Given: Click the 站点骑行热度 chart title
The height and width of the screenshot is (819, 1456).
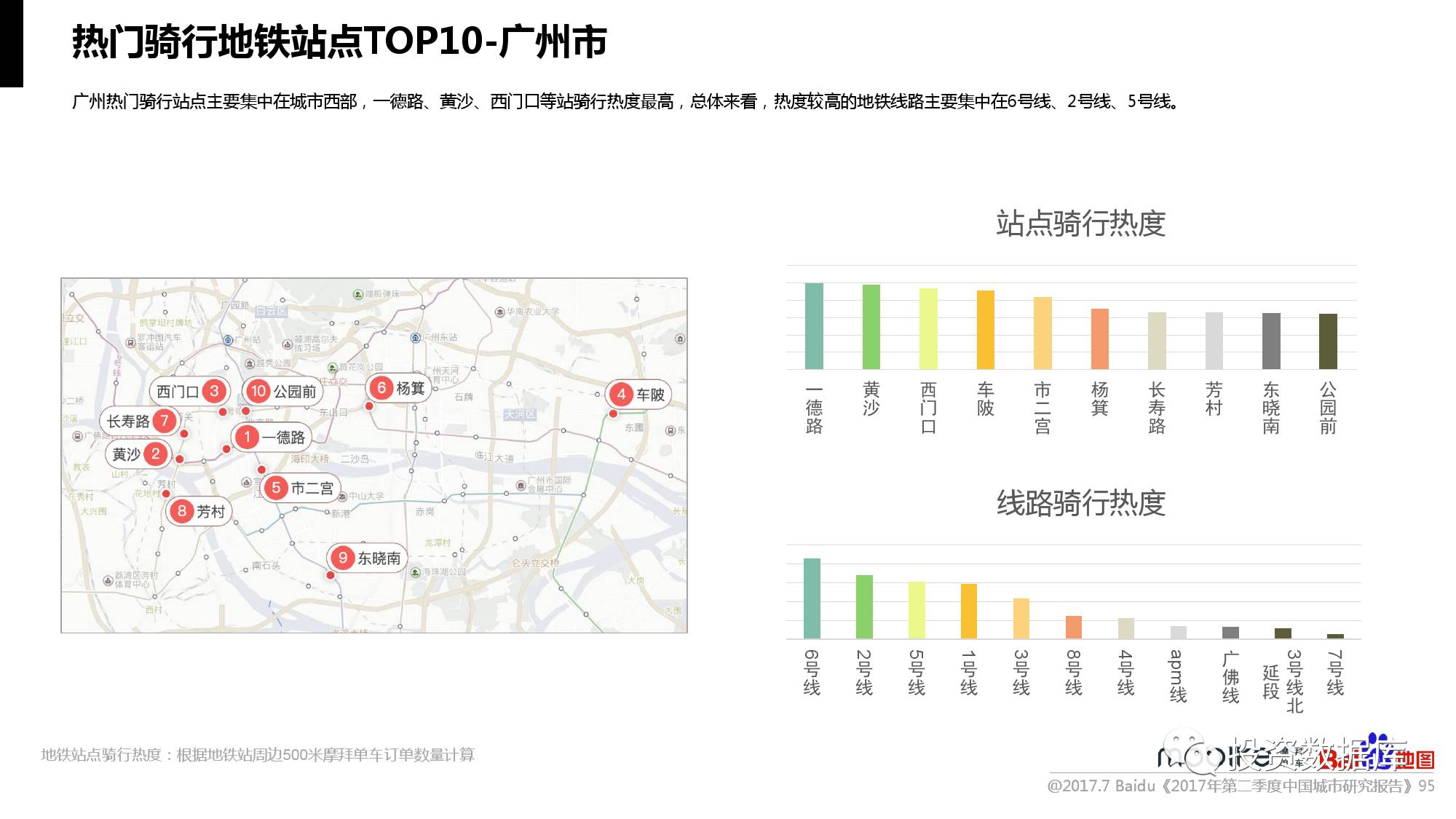Looking at the screenshot, I should (x=1080, y=223).
